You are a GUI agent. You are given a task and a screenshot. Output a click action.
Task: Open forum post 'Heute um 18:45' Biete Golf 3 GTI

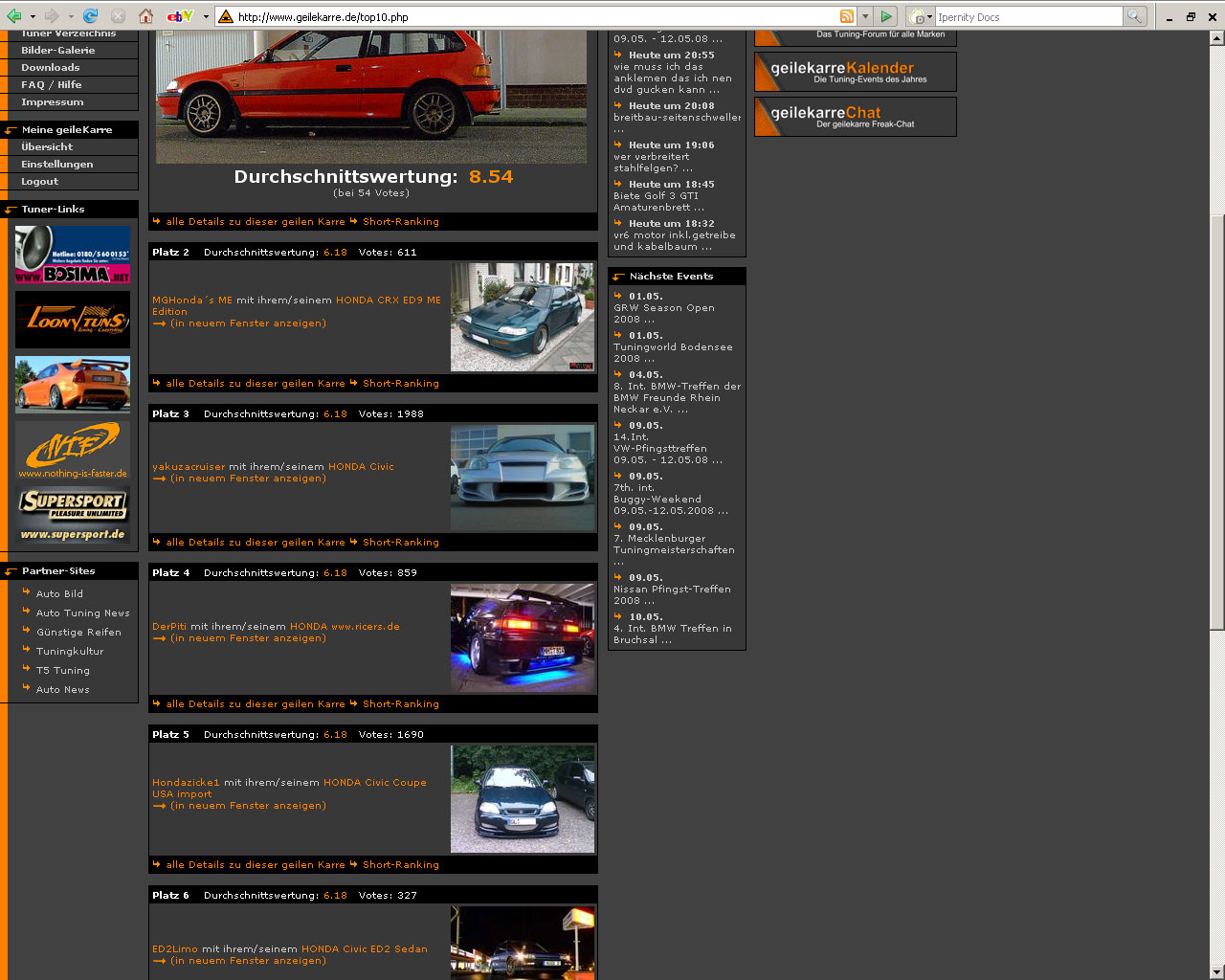point(671,184)
